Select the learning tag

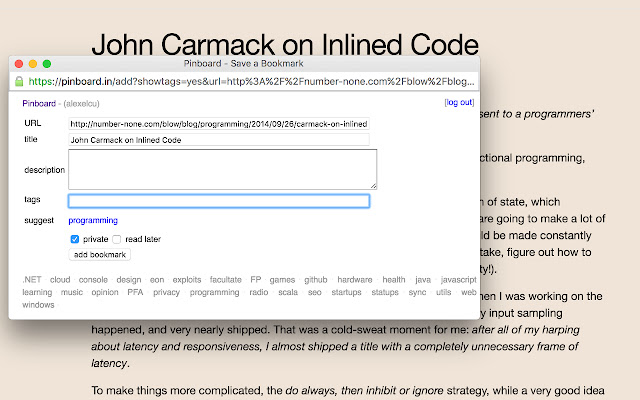click(x=37, y=292)
